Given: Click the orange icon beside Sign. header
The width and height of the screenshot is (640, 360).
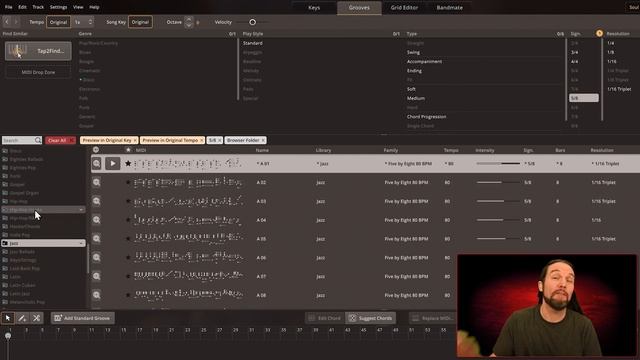Looking at the screenshot, I should pyautogui.click(x=599, y=33).
